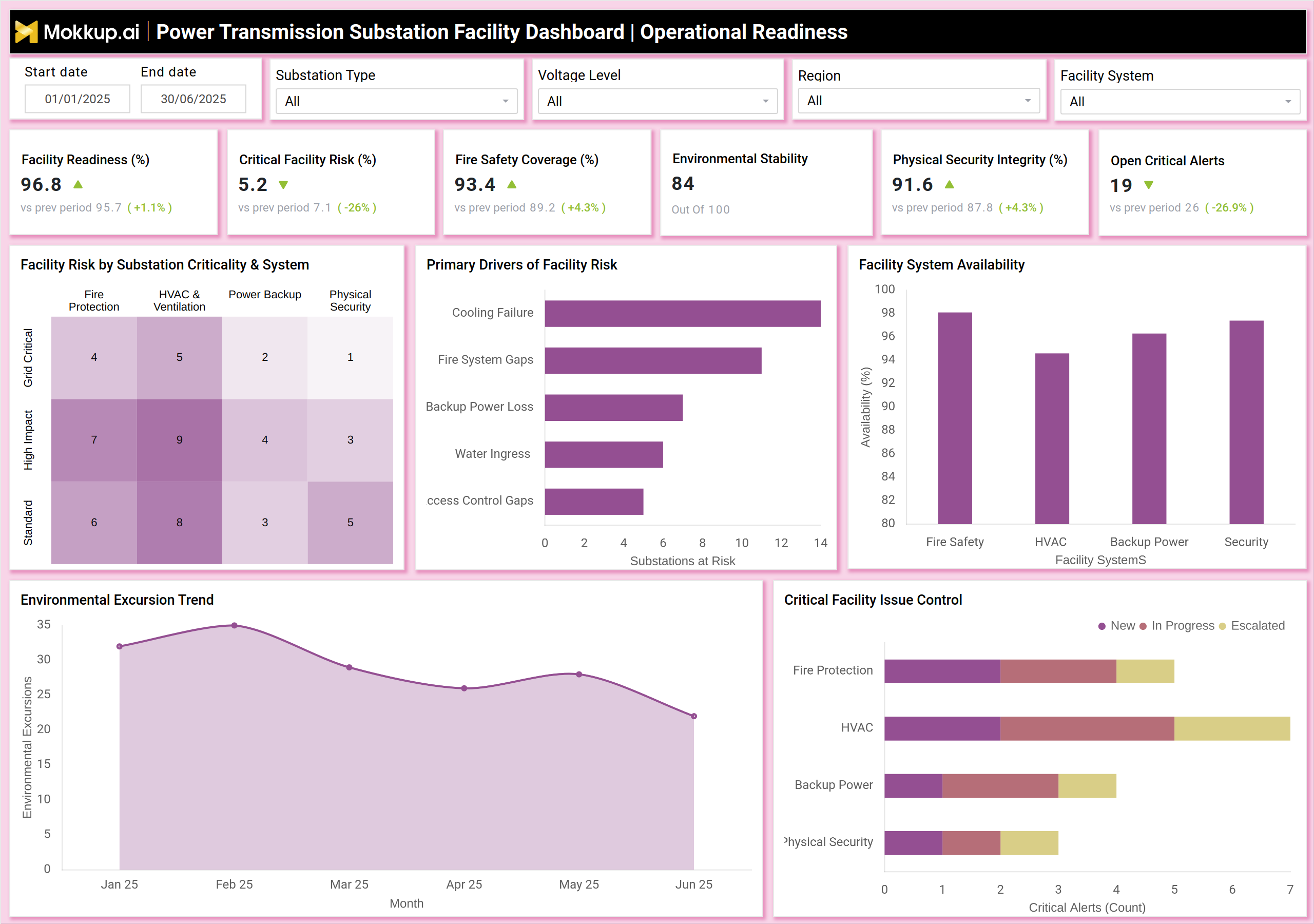Image resolution: width=1314 pixels, height=924 pixels.
Task: Click the Backup Power Loss bar
Action: click(613, 408)
